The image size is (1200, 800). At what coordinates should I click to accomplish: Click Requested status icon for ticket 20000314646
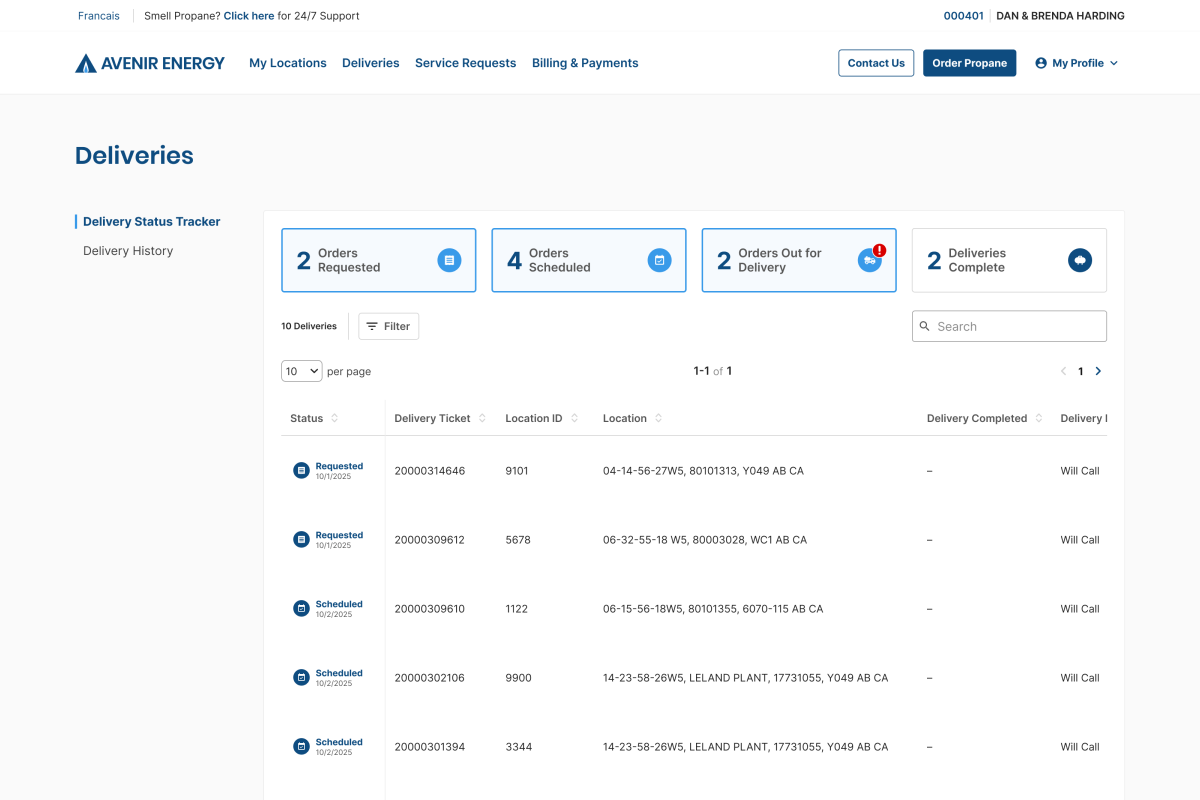(x=301, y=470)
